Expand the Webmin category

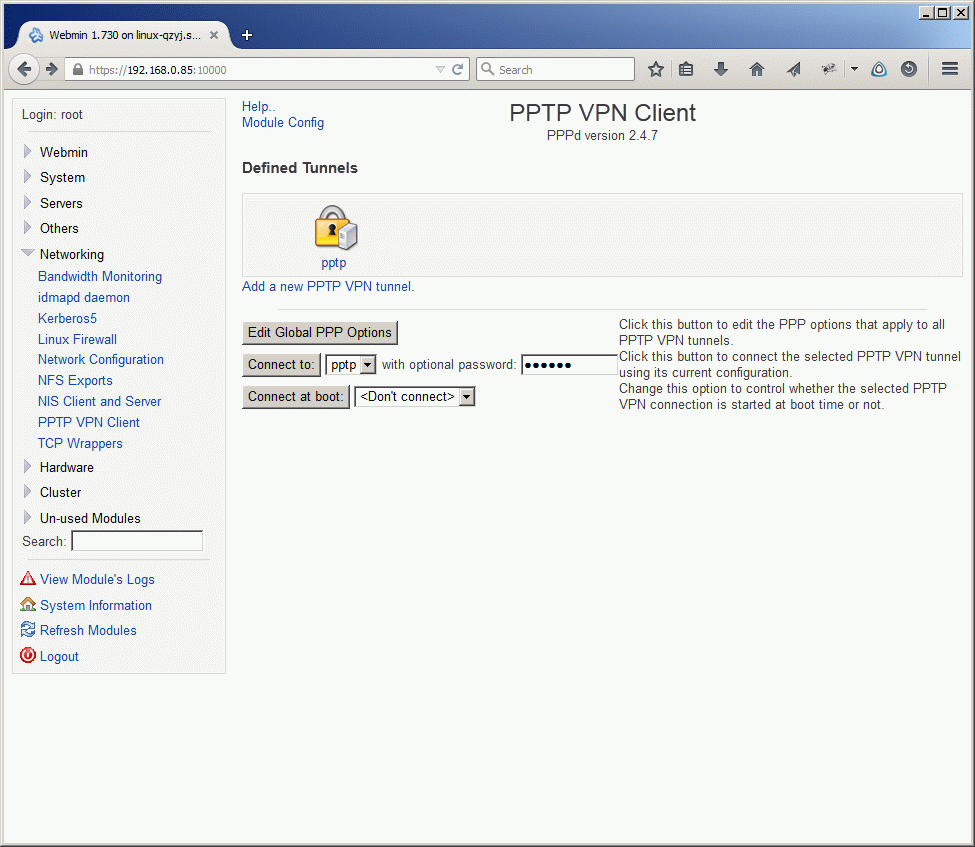27,151
